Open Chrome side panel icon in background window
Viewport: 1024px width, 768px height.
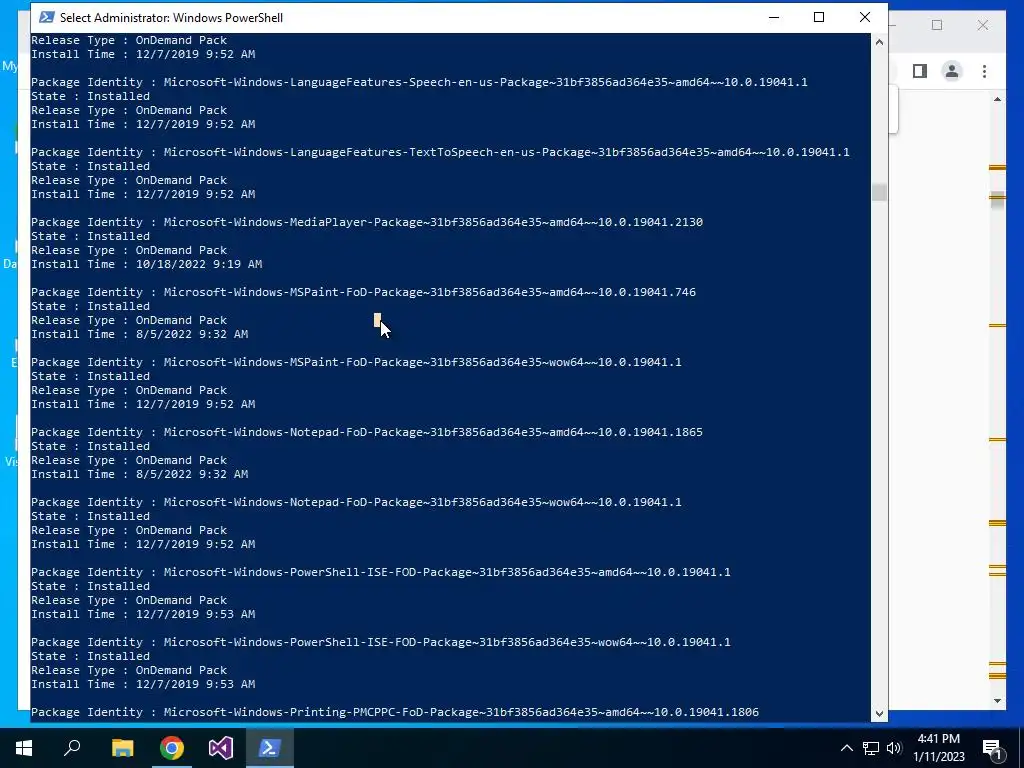click(x=920, y=71)
